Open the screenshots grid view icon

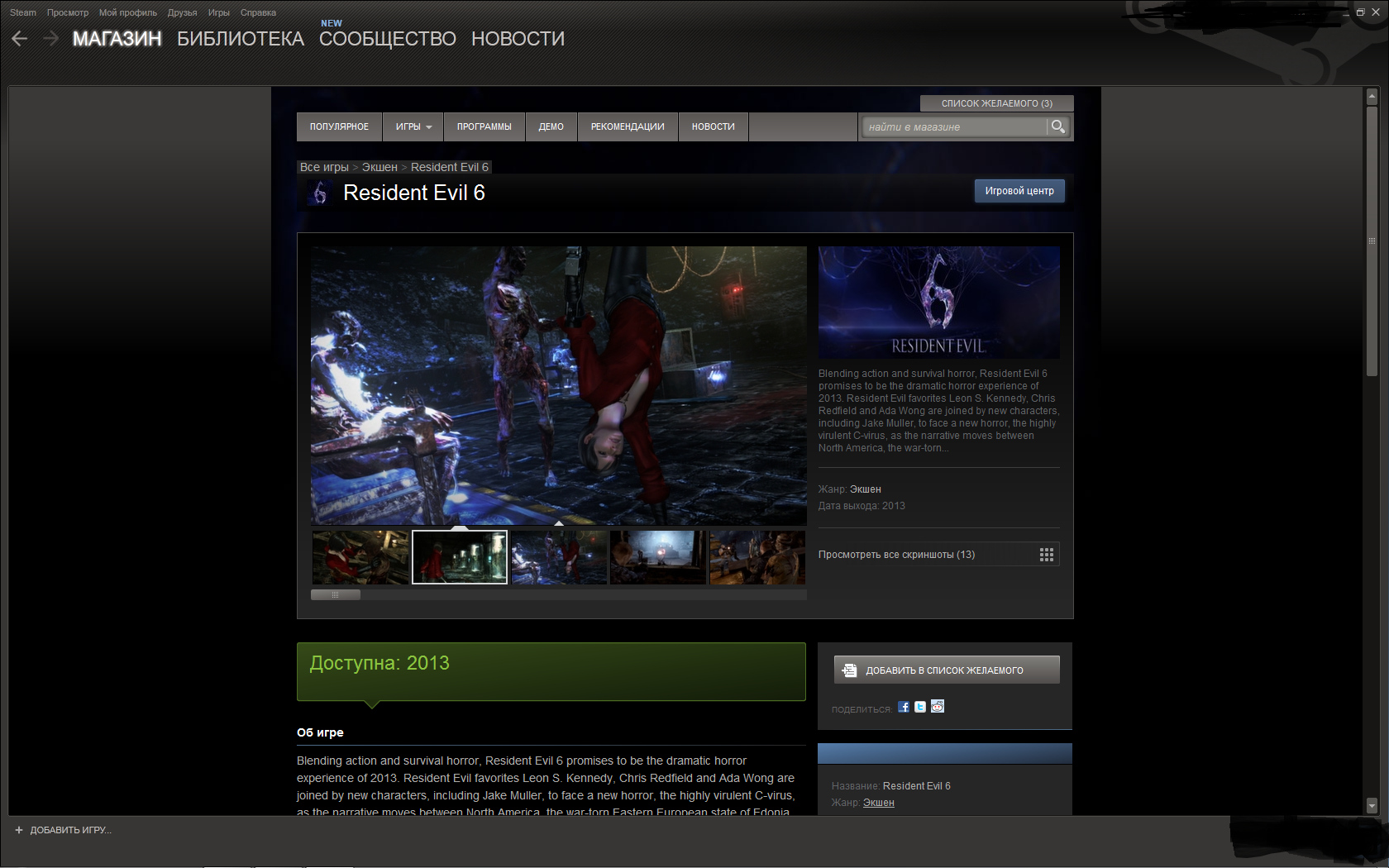[1046, 555]
